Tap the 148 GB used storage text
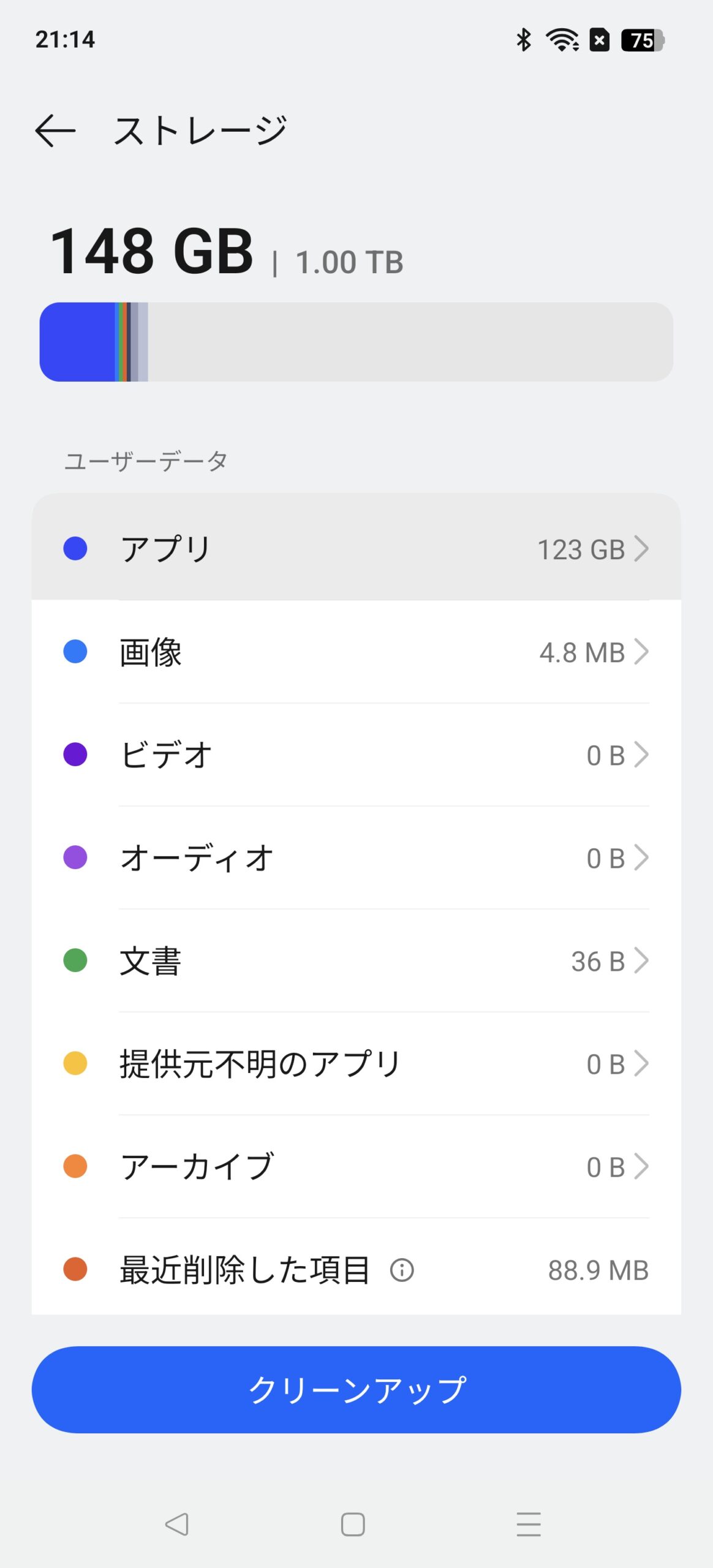Screen dimensions: 713x1568 [151, 251]
